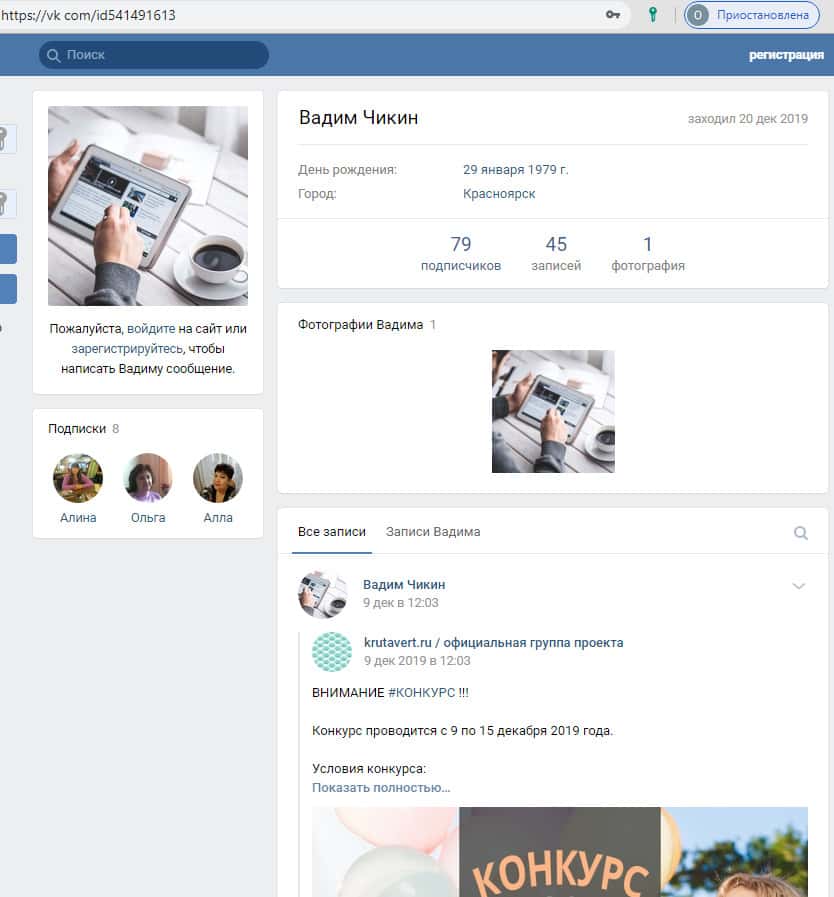Open Алла's avatar in subscriptions
834x897 pixels.
pos(218,478)
